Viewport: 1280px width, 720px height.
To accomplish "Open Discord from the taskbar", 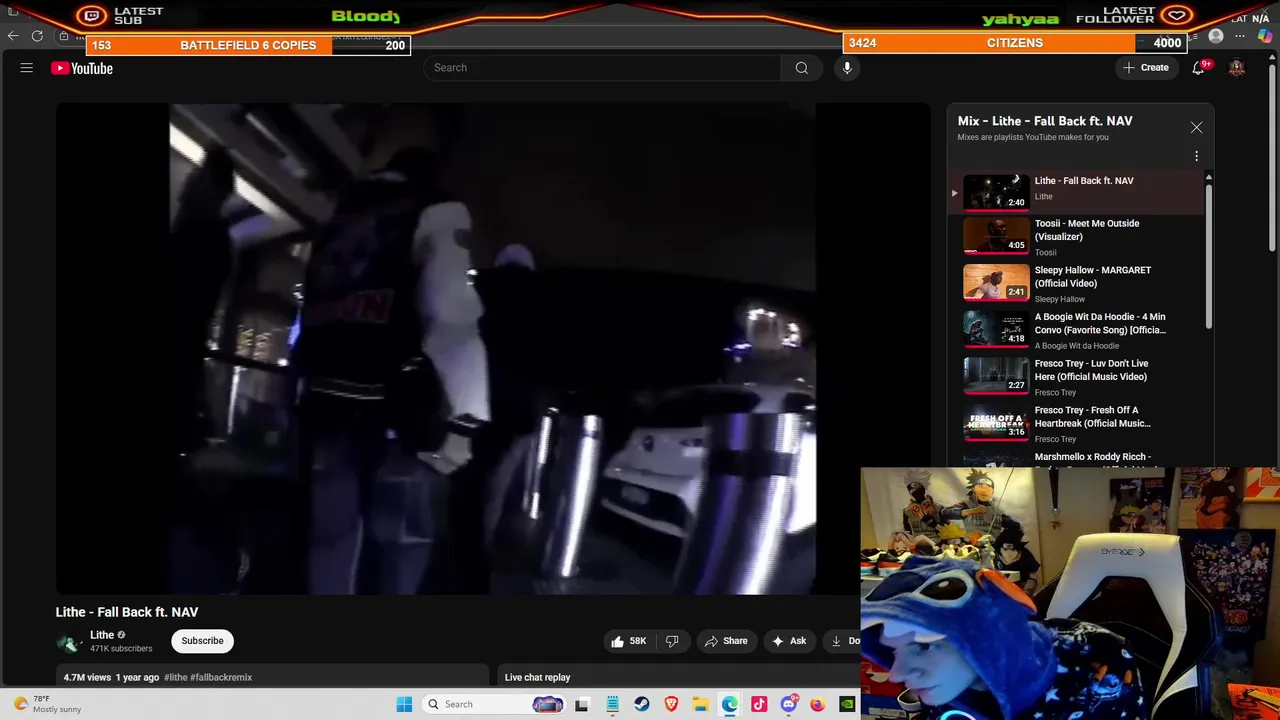I will [x=789, y=704].
